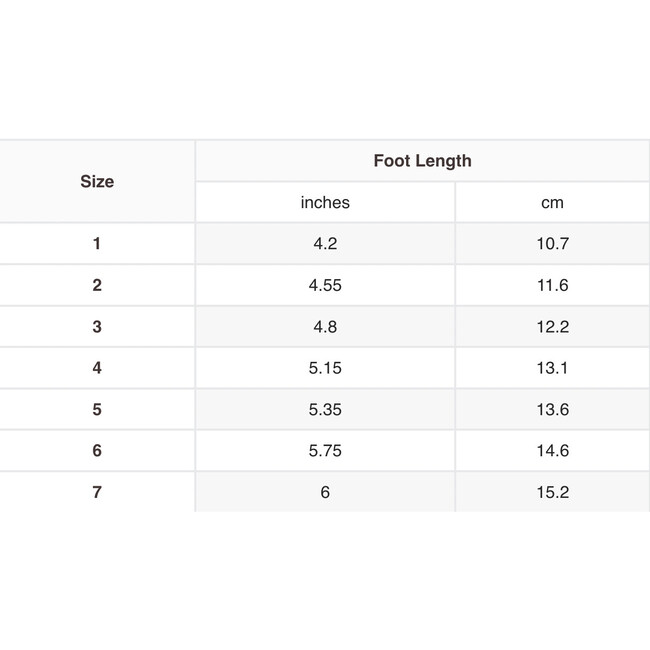Select the inches subheader cell

coord(325,203)
